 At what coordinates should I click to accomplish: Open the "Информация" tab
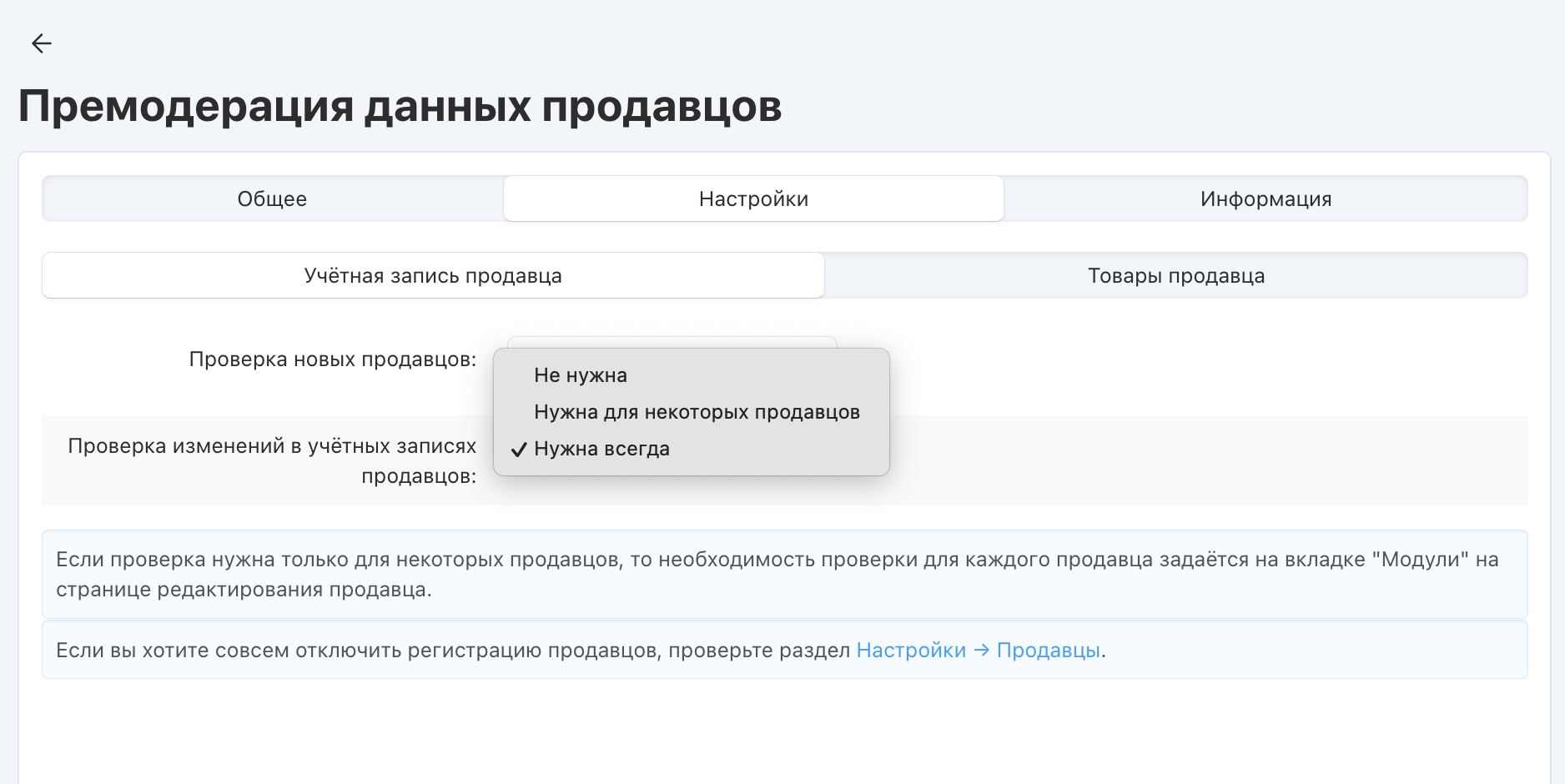(x=1265, y=199)
